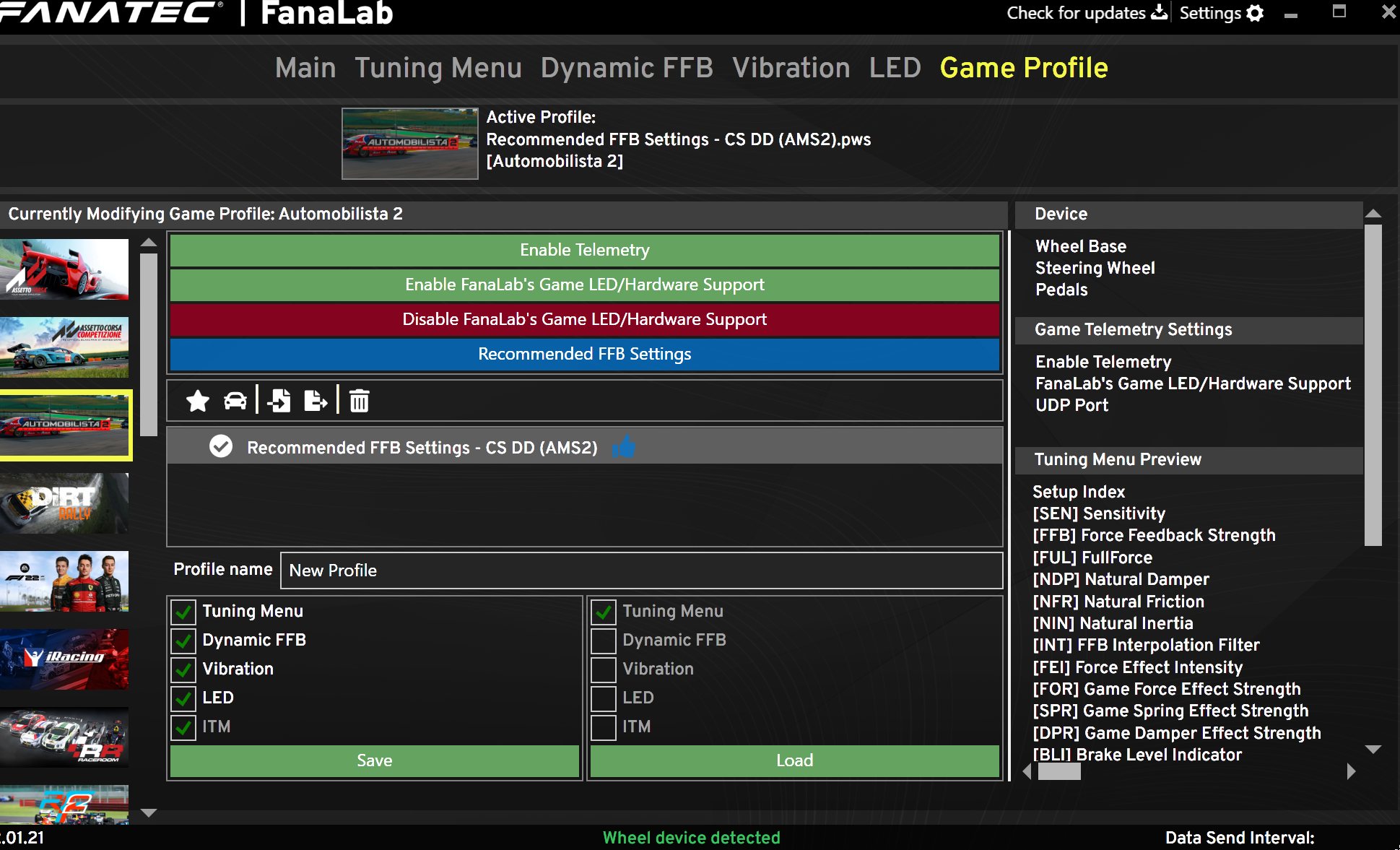This screenshot has width=1400, height=850.
Task: Click 'Pedals' in Device section
Action: (x=1061, y=290)
